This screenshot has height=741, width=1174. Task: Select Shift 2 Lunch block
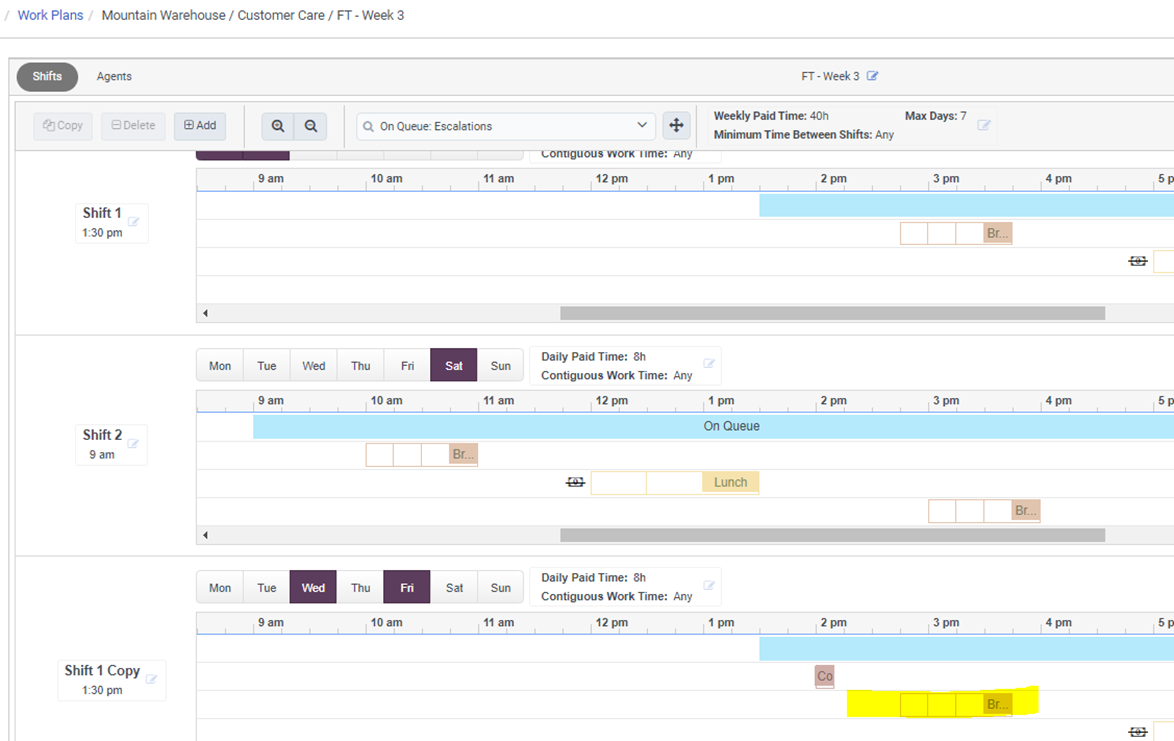click(730, 482)
